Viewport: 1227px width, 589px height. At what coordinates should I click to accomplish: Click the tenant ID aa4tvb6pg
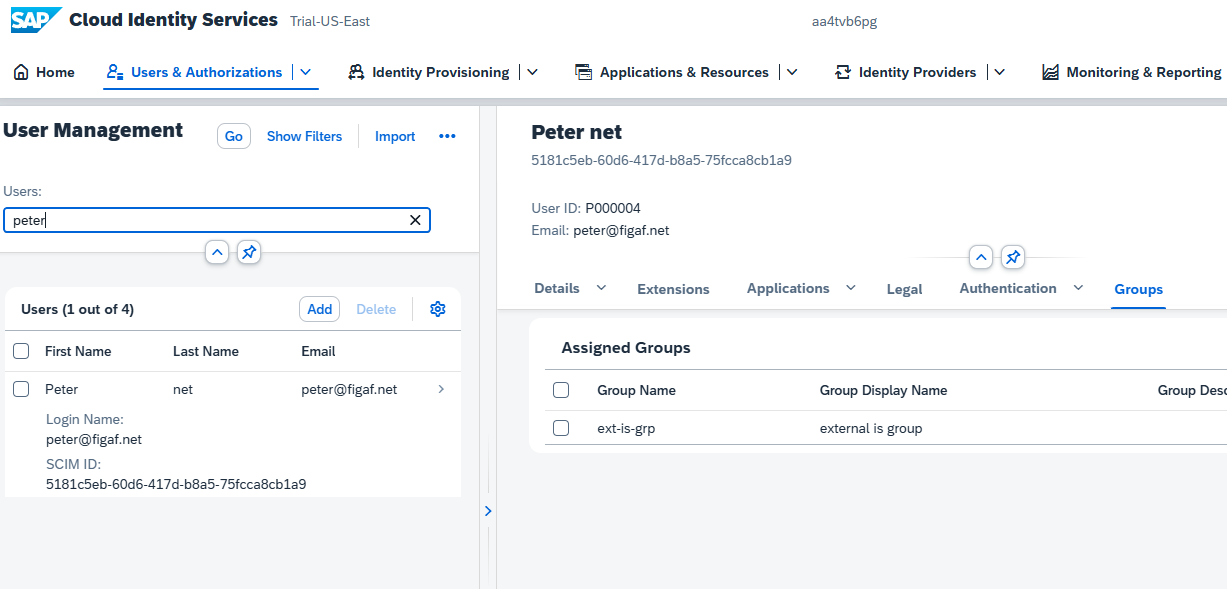pos(845,21)
